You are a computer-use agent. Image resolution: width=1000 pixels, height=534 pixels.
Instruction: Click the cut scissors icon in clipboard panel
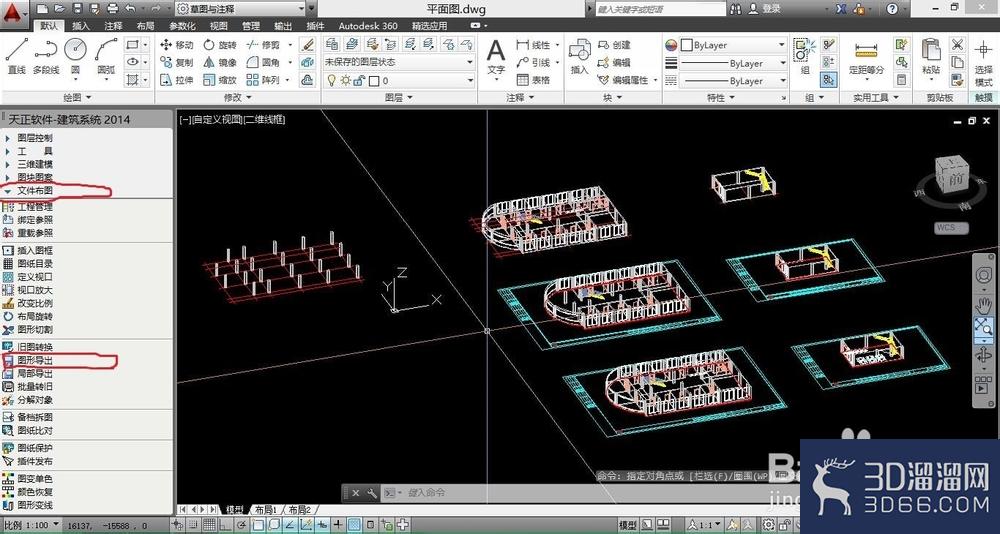tap(957, 45)
